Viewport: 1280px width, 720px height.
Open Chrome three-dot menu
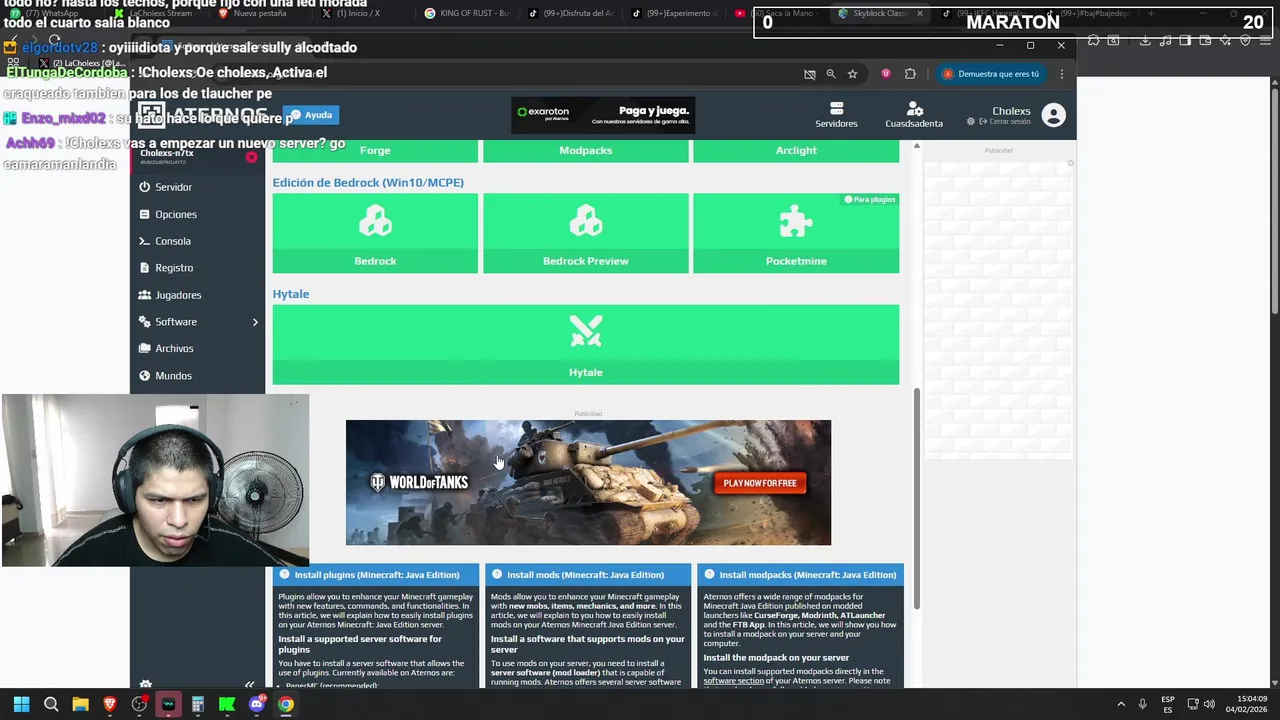click(x=1062, y=74)
